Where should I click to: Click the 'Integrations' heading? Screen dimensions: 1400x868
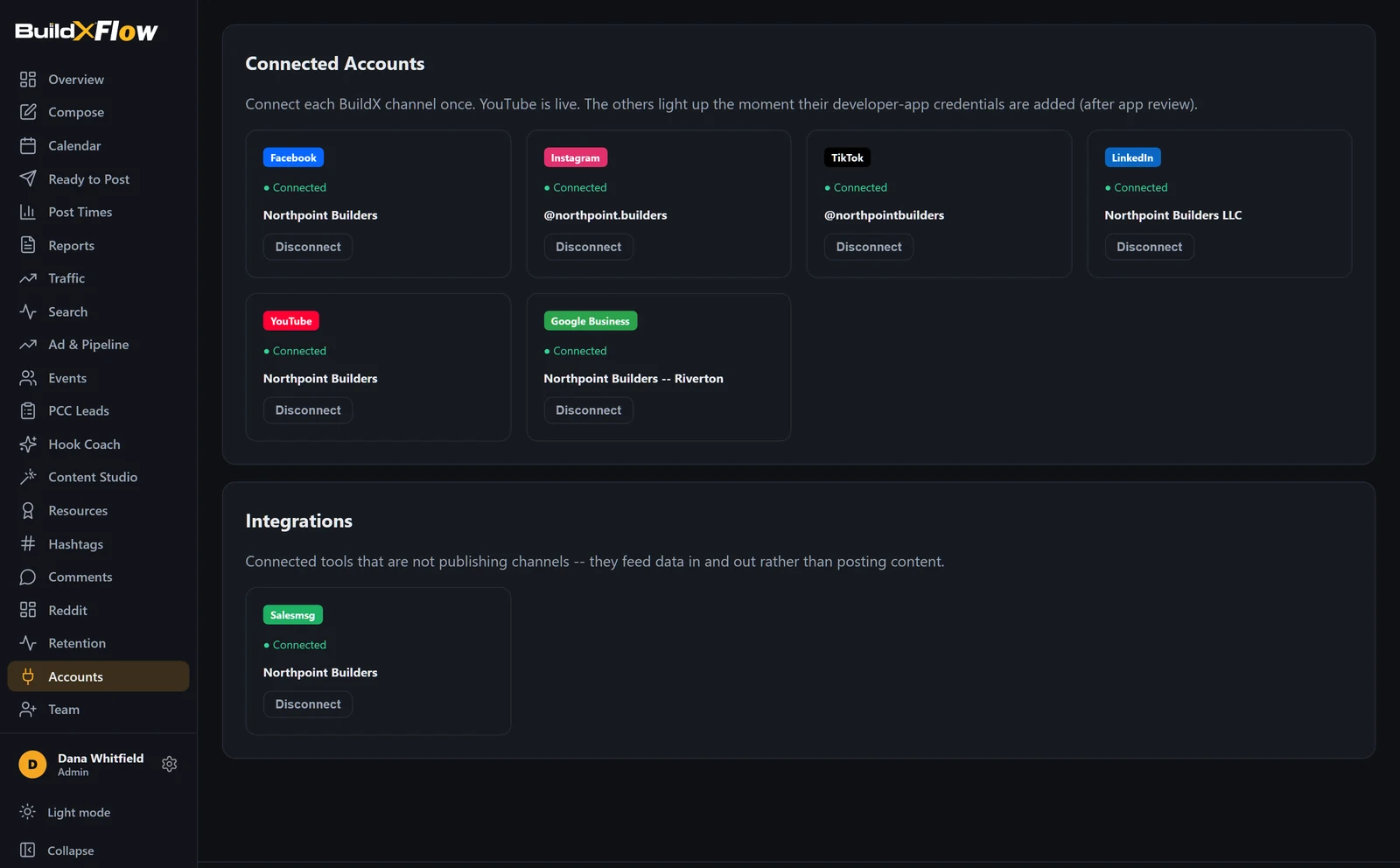tap(299, 521)
